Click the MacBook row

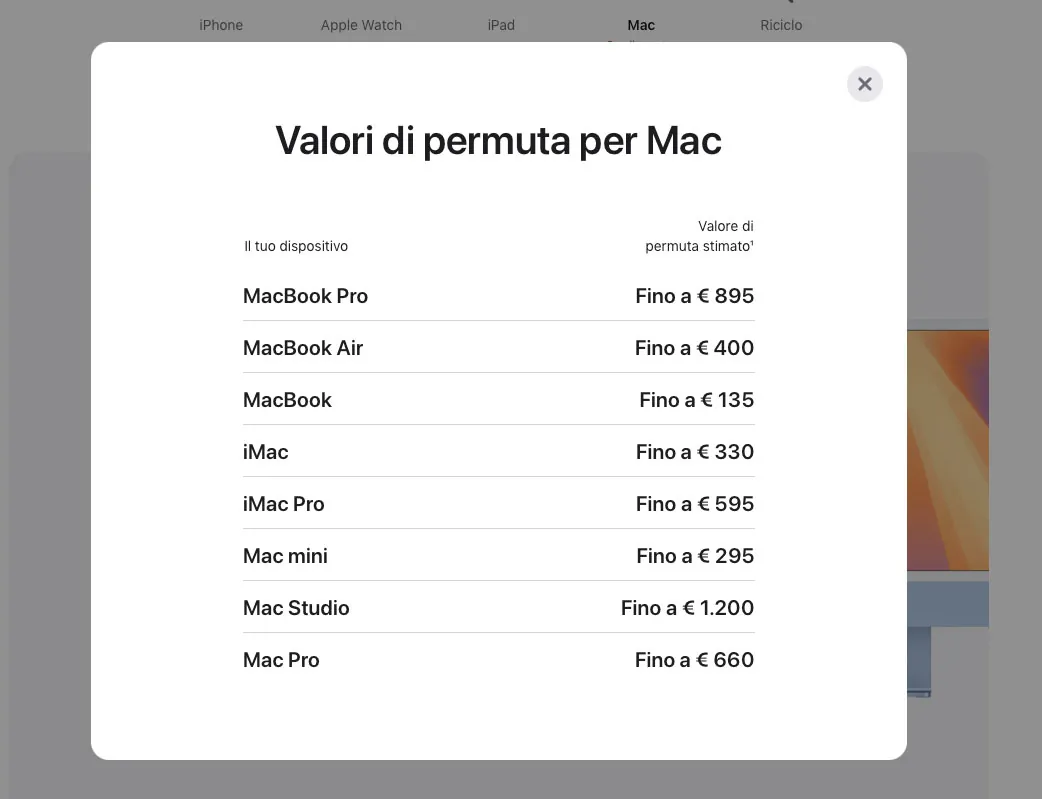pos(288,400)
